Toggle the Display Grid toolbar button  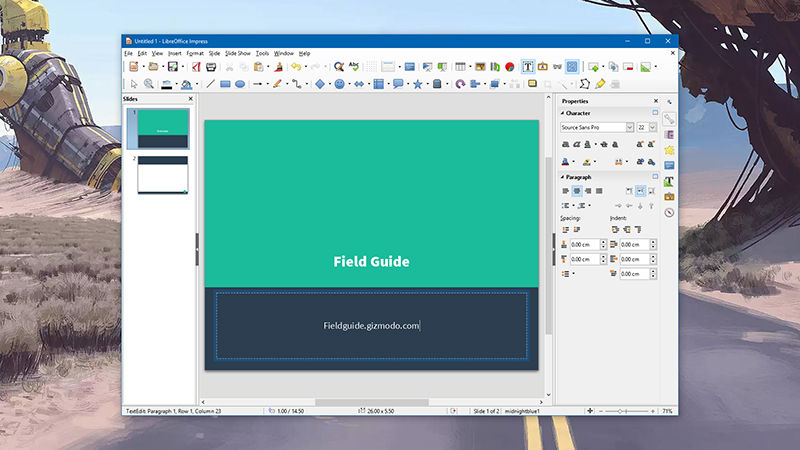pyautogui.click(x=371, y=67)
